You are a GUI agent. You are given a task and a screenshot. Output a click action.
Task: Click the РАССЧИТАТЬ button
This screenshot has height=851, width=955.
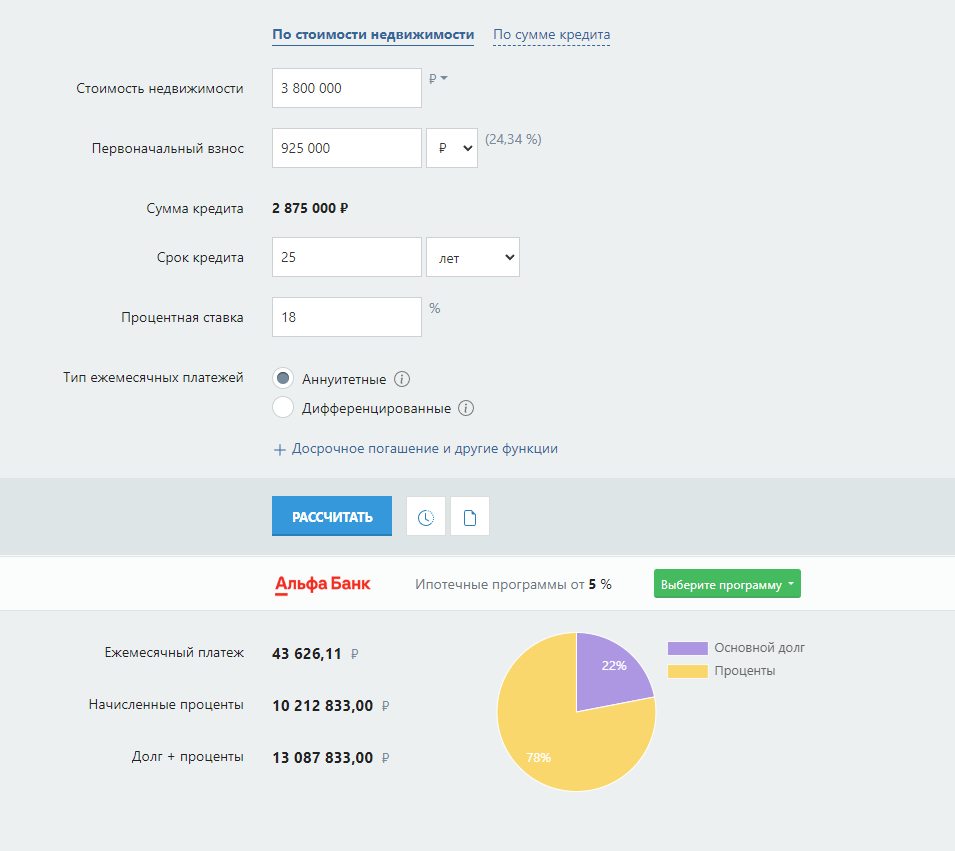pyautogui.click(x=332, y=517)
